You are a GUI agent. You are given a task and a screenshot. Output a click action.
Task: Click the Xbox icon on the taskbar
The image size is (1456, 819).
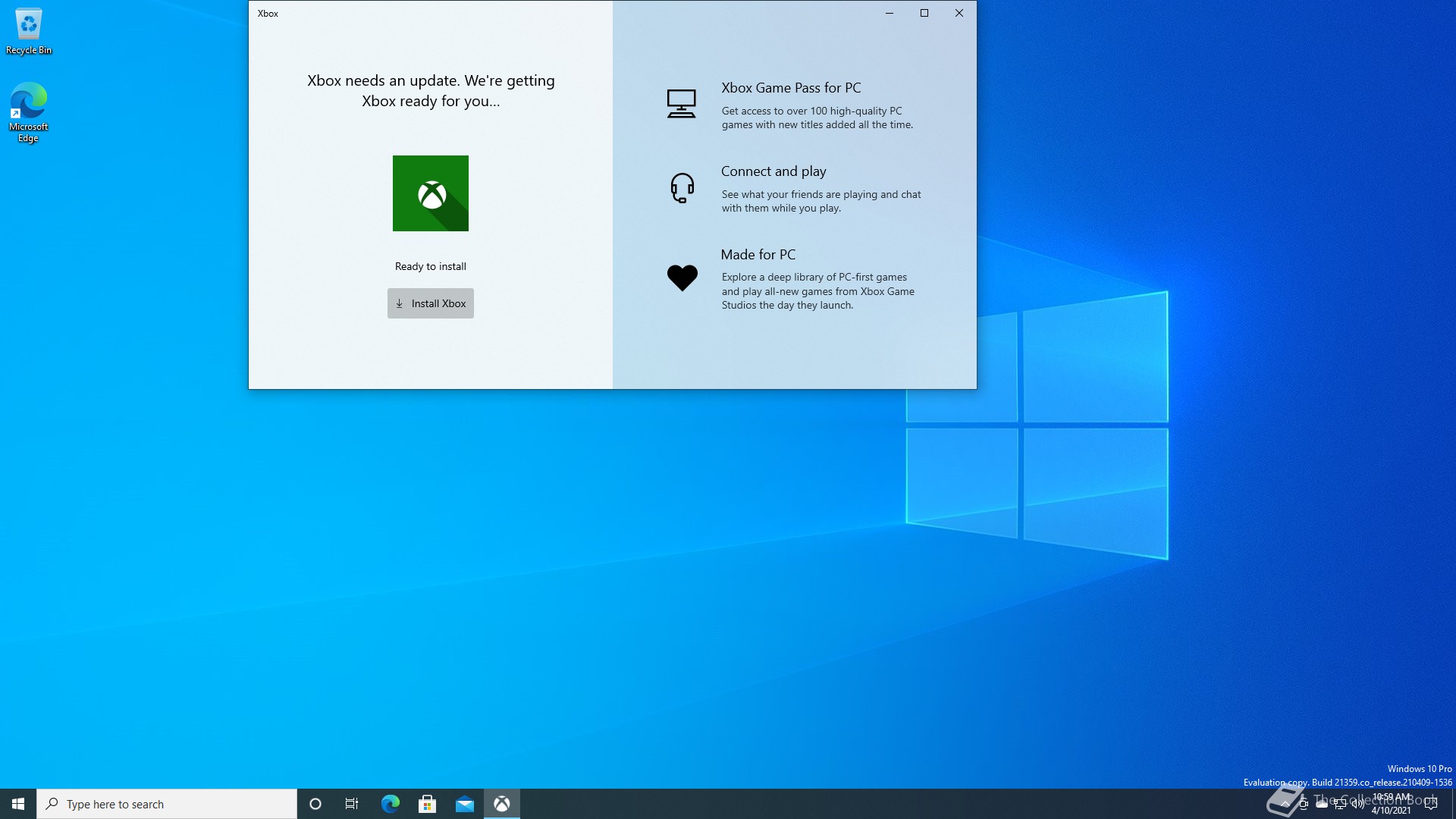click(x=502, y=804)
